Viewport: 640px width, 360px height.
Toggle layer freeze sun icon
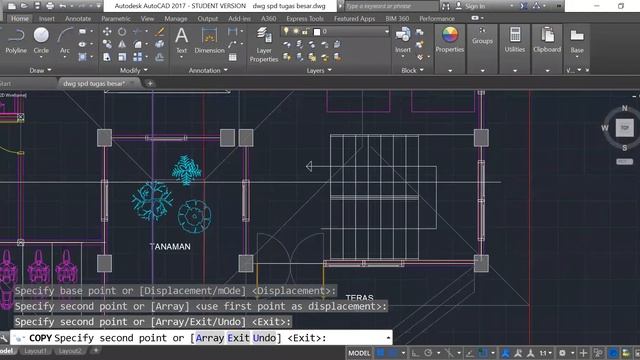click(x=296, y=31)
